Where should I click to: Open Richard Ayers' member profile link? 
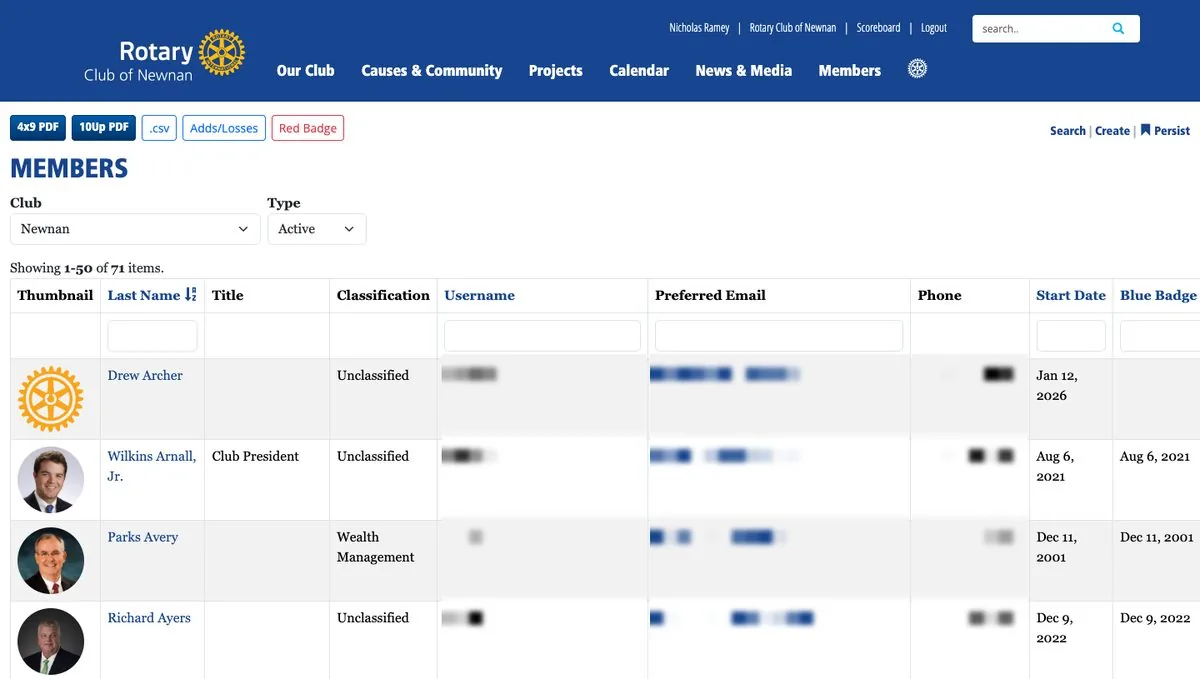click(x=149, y=618)
